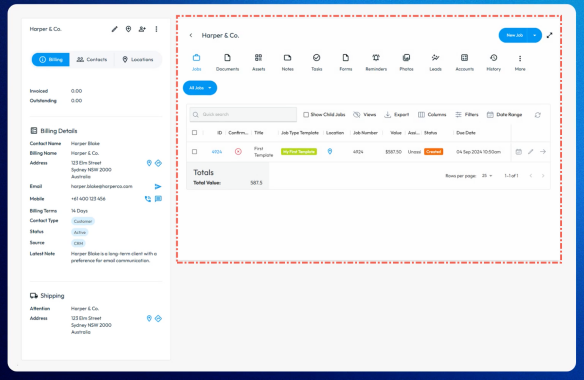The height and width of the screenshot is (380, 584).
Task: Open the More tab menu
Action: 520,62
